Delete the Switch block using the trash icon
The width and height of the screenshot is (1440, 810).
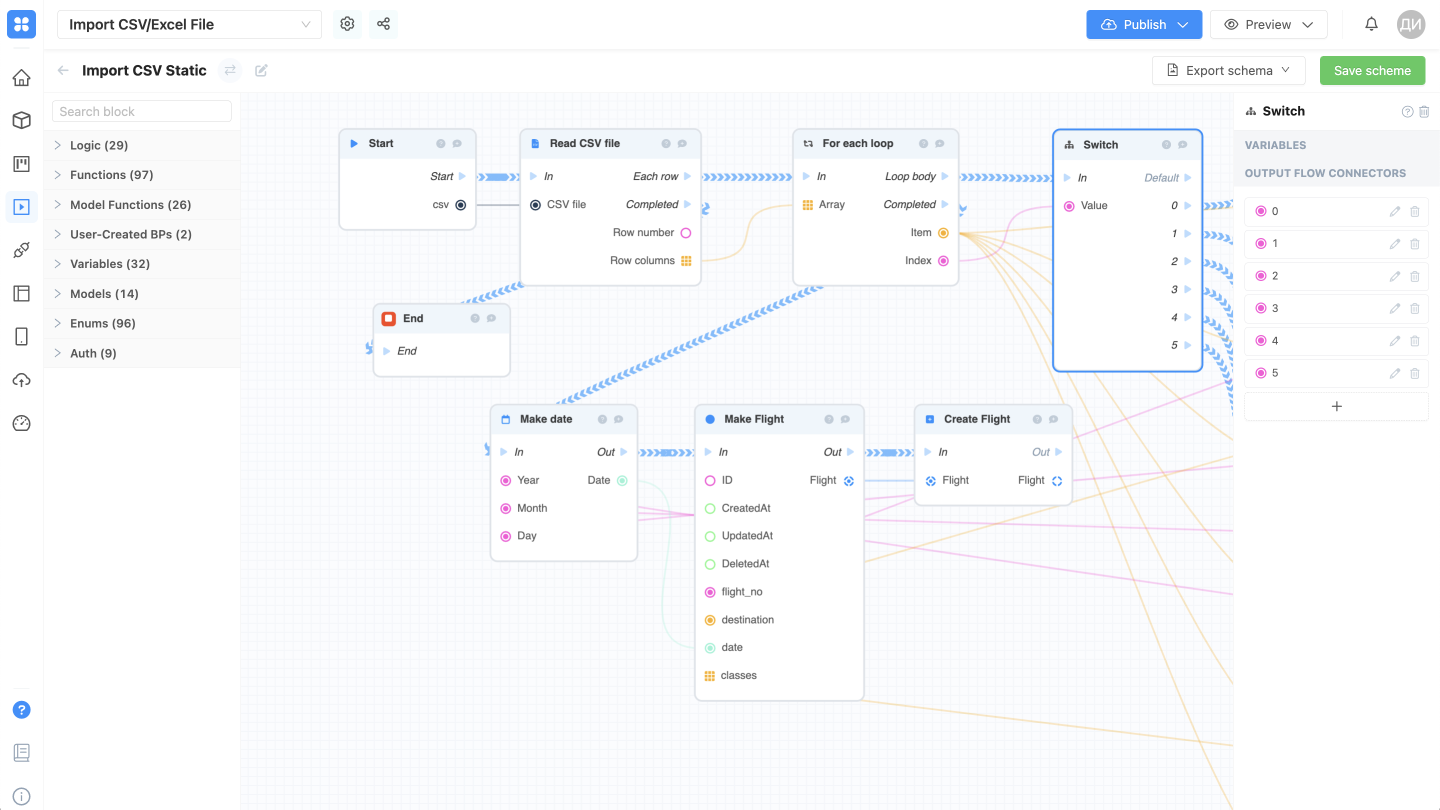[1424, 112]
